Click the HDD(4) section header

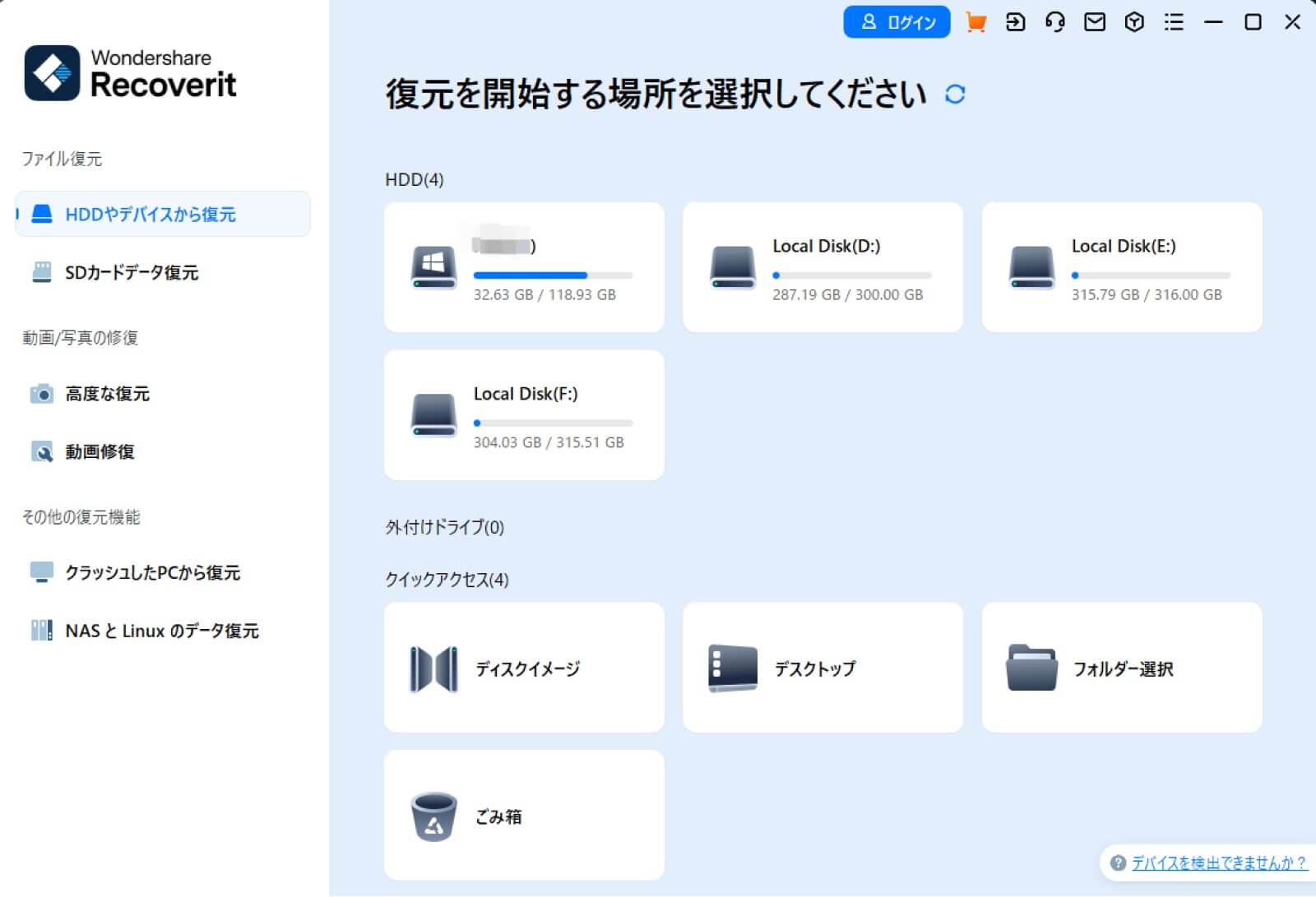click(415, 179)
